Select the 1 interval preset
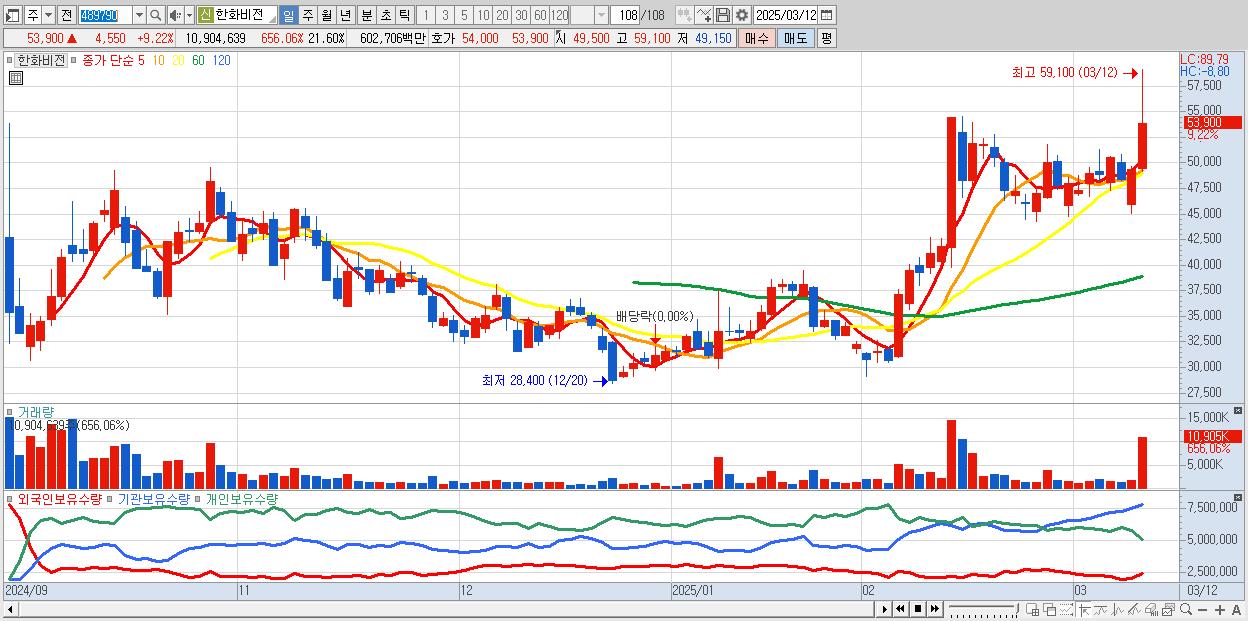 pyautogui.click(x=425, y=15)
